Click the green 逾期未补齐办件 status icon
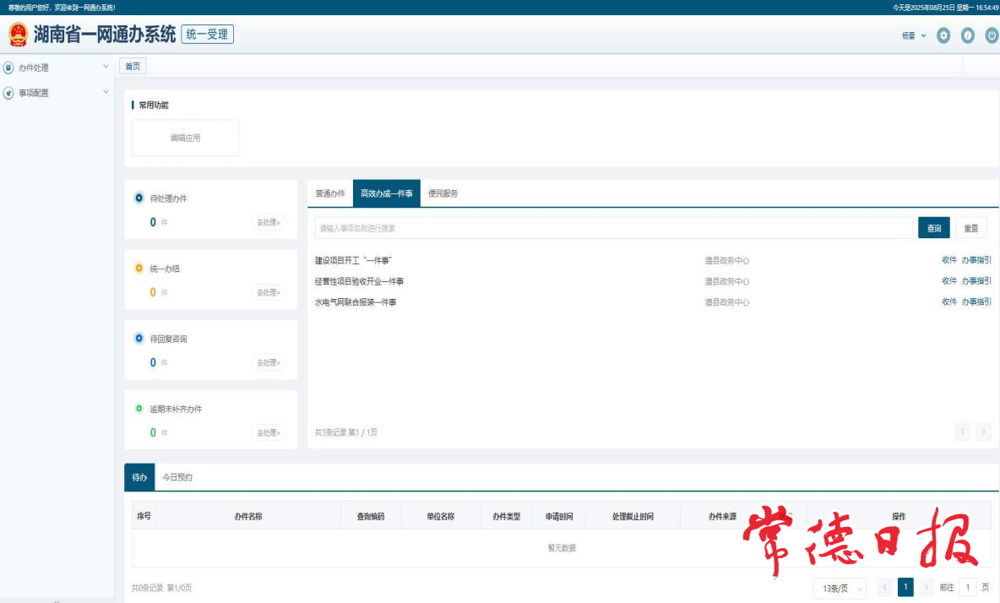This screenshot has width=1000, height=603. [139, 409]
